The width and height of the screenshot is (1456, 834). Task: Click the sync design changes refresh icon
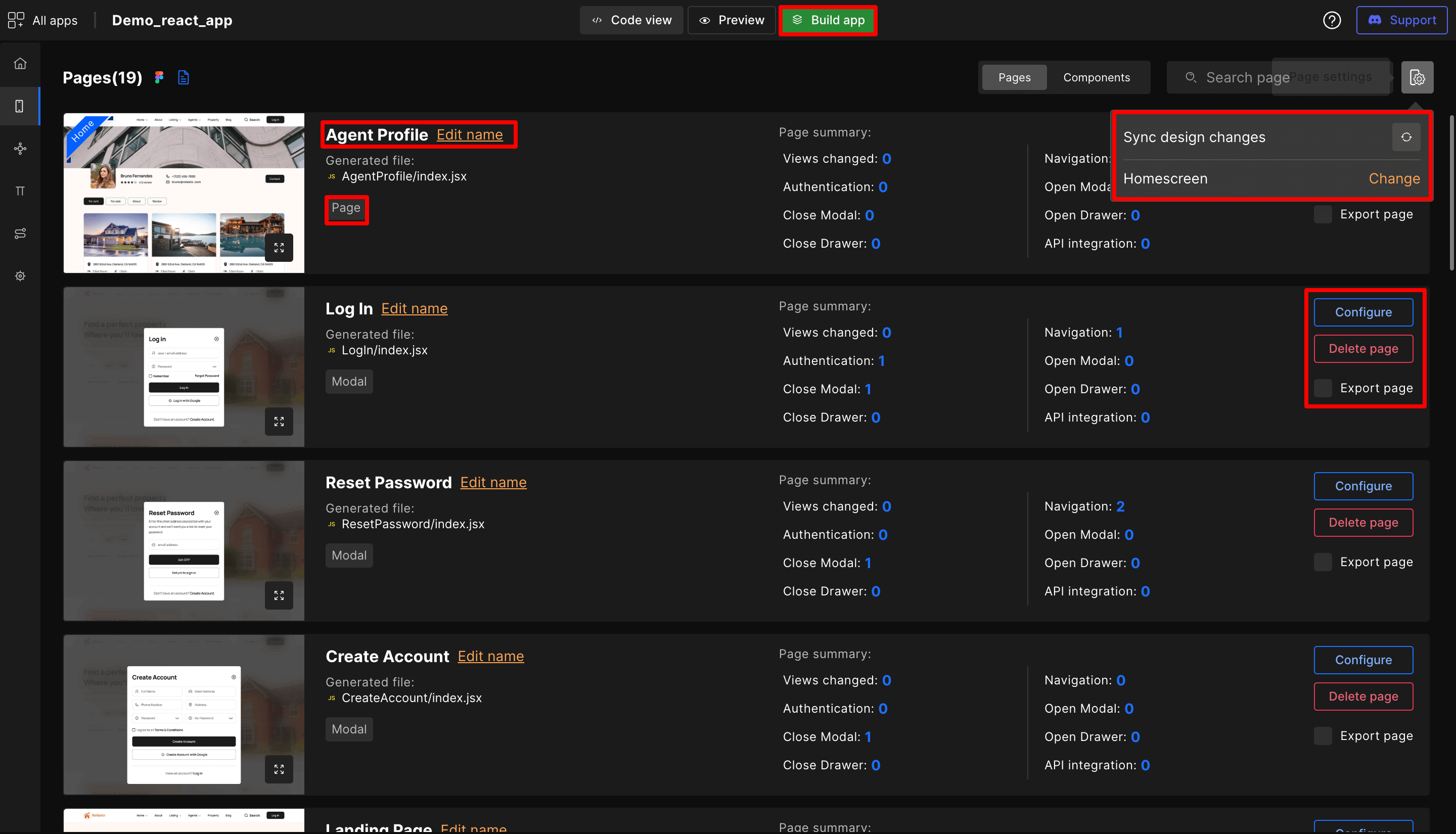coord(1405,137)
